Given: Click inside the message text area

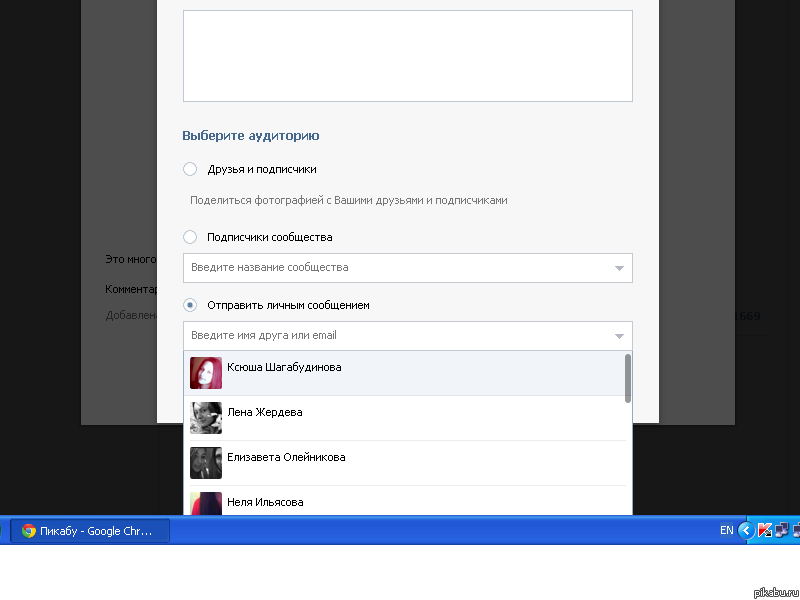Looking at the screenshot, I should coord(407,56).
